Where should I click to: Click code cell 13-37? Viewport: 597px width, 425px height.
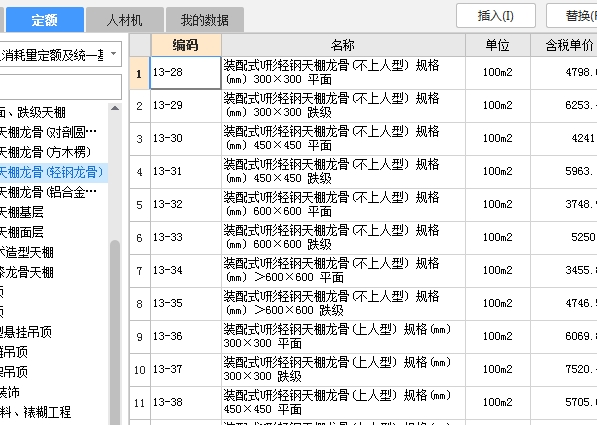186,370
